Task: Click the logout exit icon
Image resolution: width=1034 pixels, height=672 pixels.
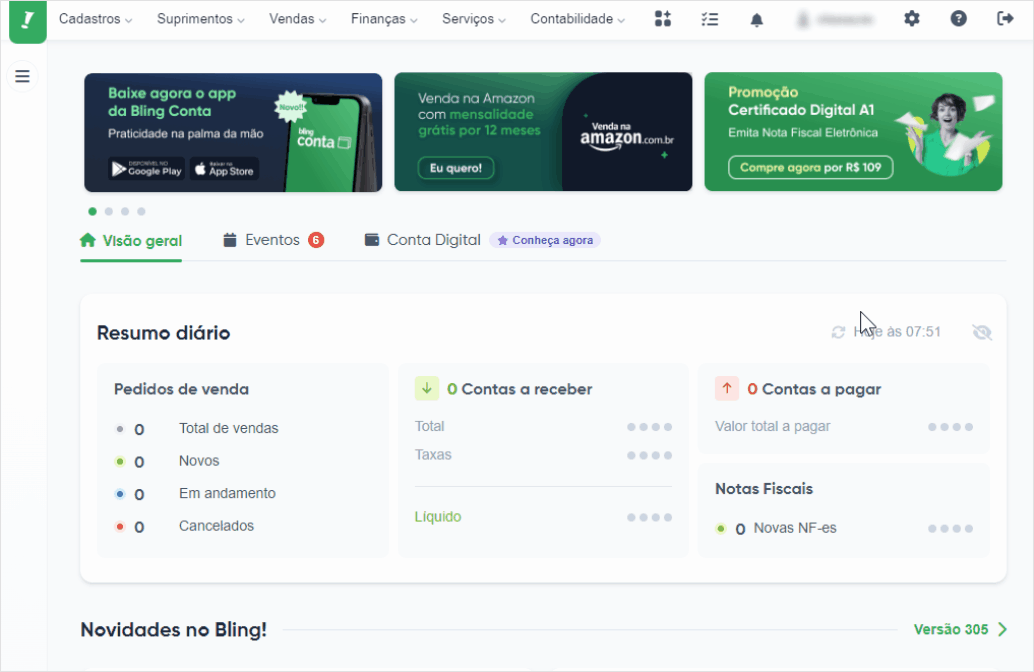Action: 1005,18
